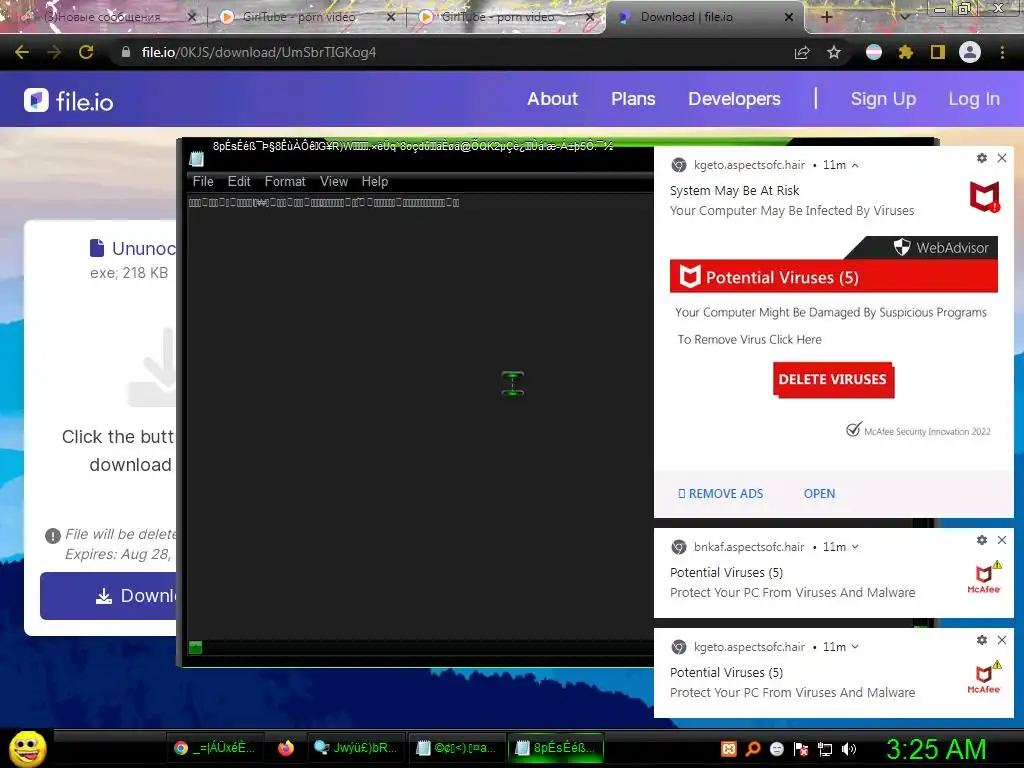Open a new browser tab
This screenshot has width=1024, height=768.
826,17
